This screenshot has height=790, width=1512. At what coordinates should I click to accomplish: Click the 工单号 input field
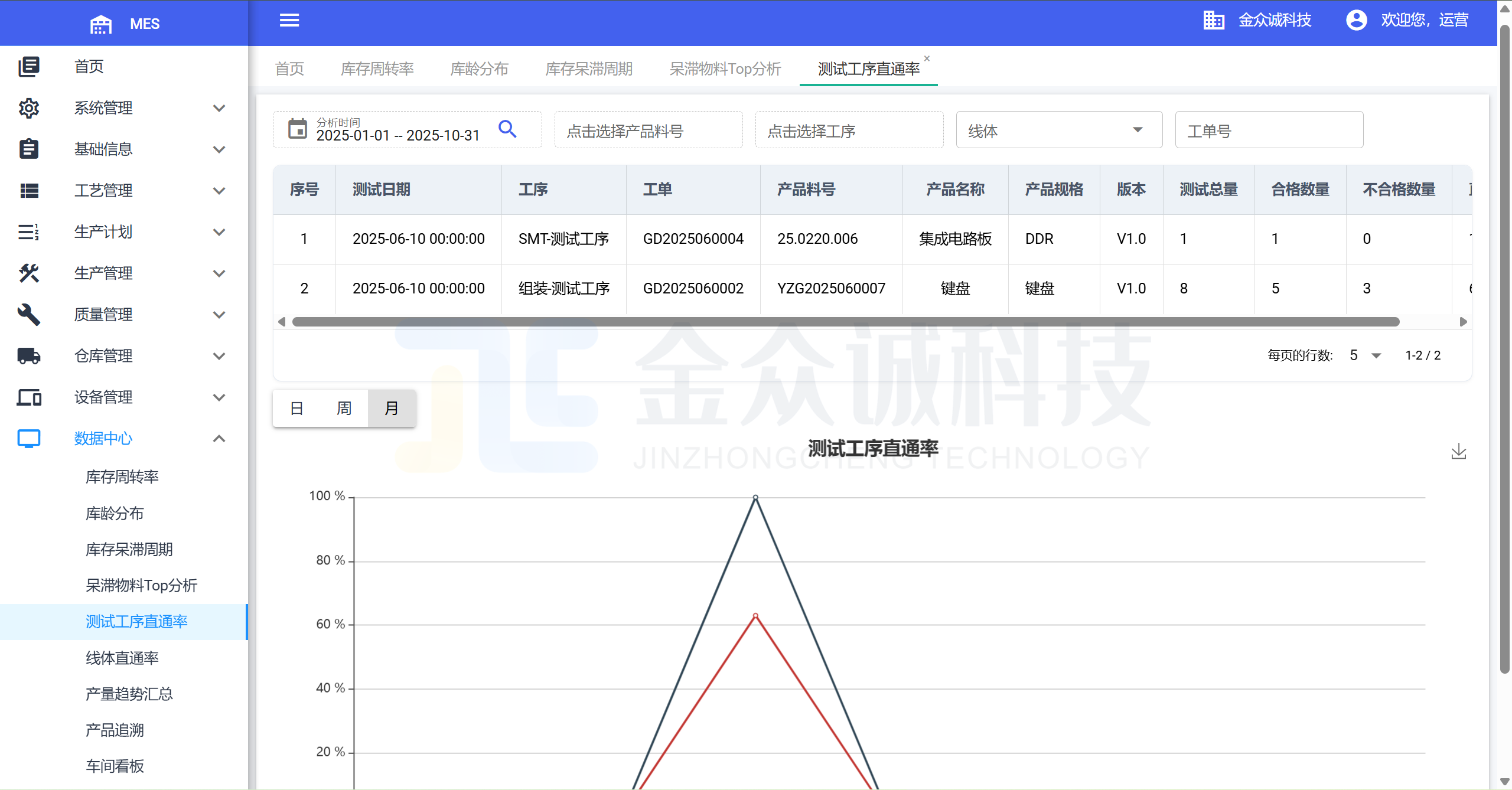point(1269,130)
